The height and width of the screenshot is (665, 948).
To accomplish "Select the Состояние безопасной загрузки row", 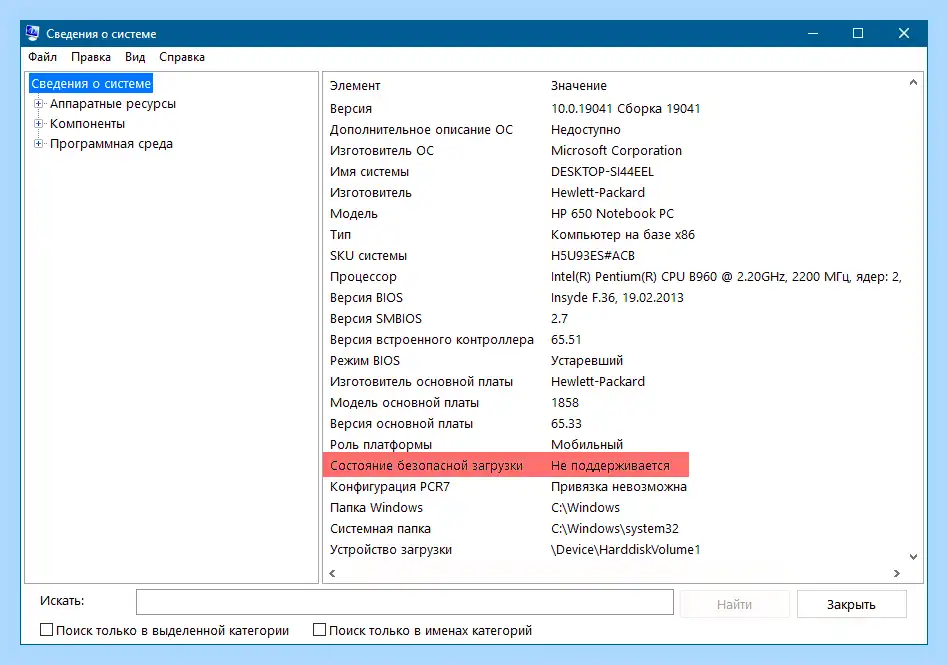I will point(505,465).
